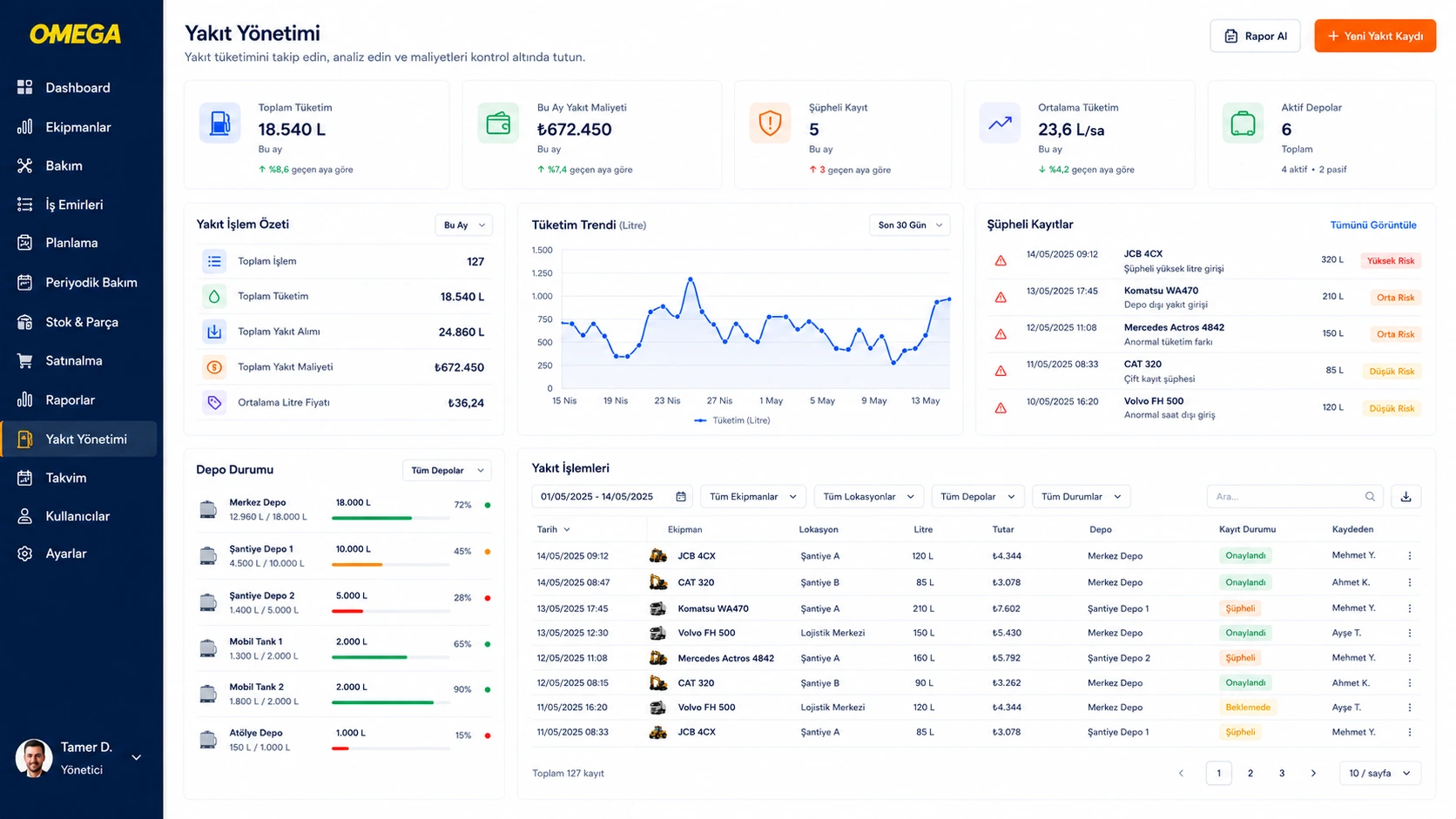The image size is (1456, 819).
Task: Expand the 10 / sayfa page size selector
Action: [1379, 773]
